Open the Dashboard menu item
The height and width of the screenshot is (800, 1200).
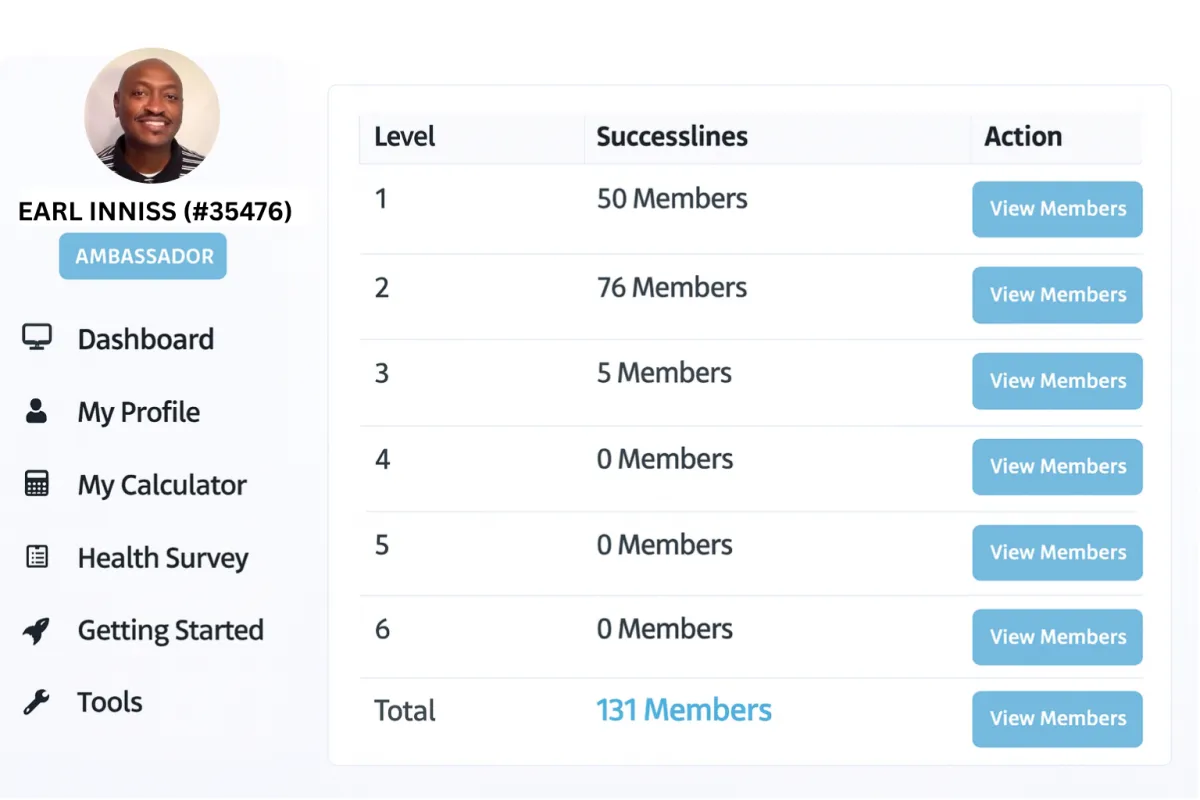coord(146,339)
